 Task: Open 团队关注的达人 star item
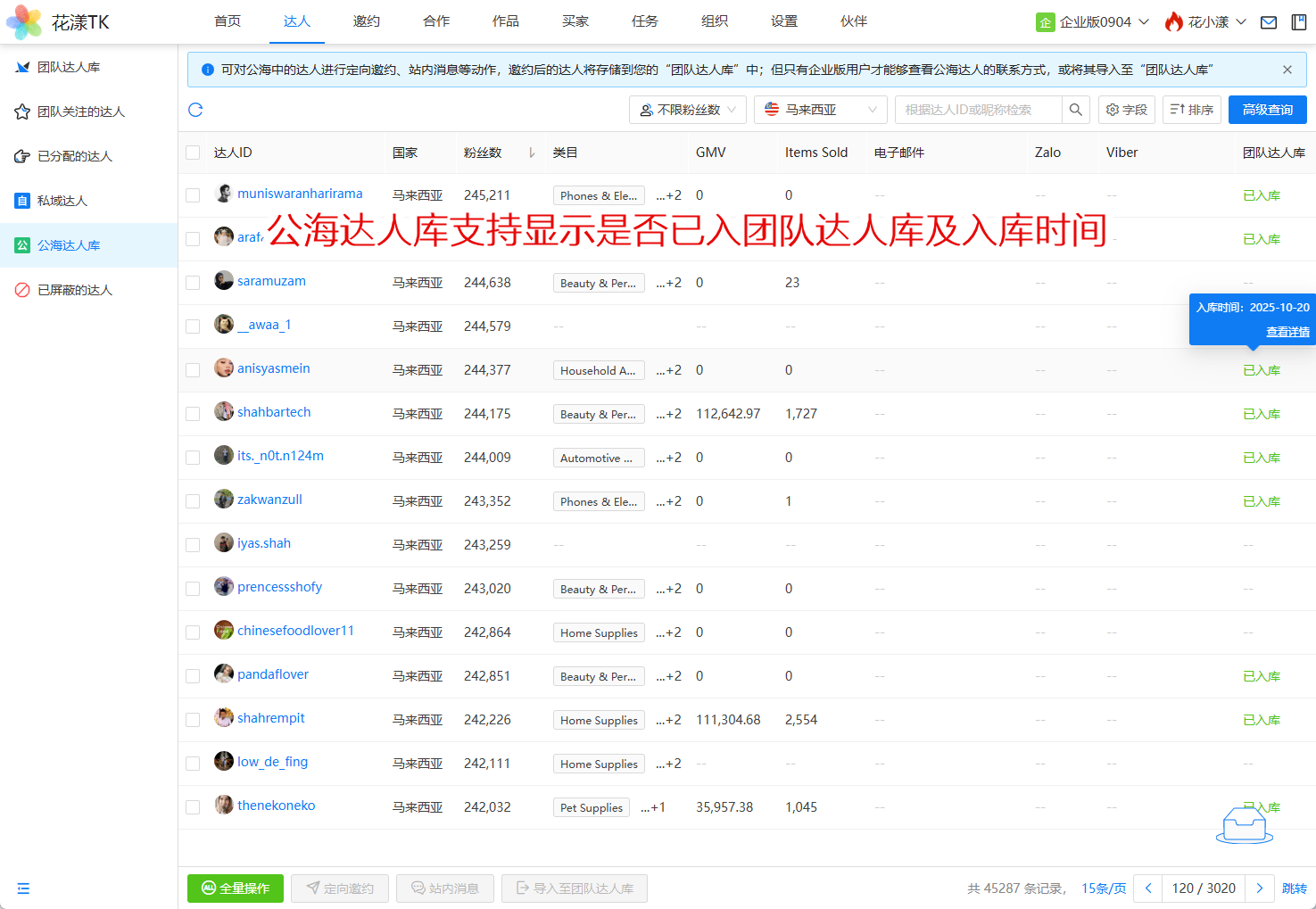[x=80, y=112]
